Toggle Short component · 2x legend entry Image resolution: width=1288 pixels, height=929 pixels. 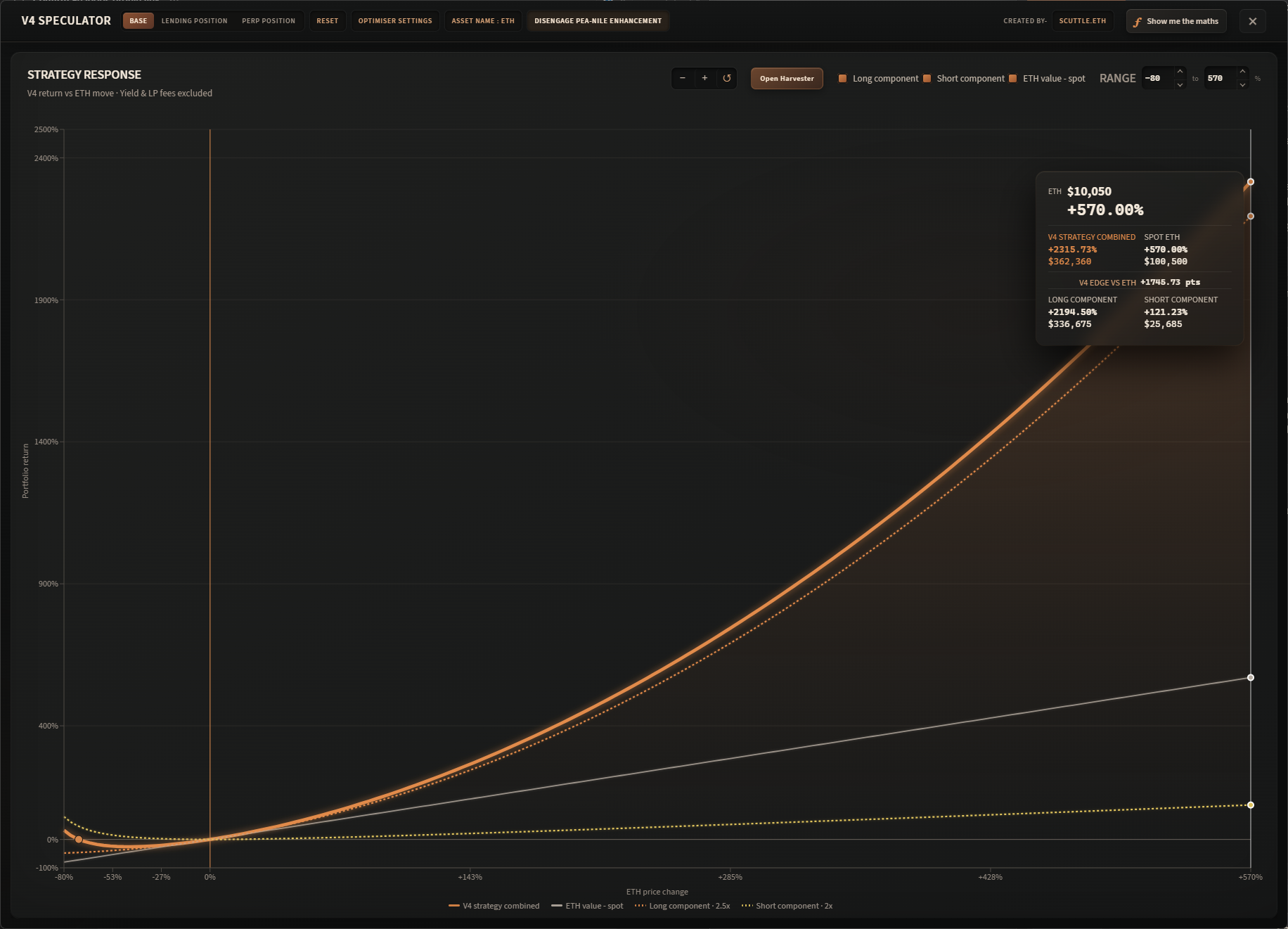coord(787,906)
